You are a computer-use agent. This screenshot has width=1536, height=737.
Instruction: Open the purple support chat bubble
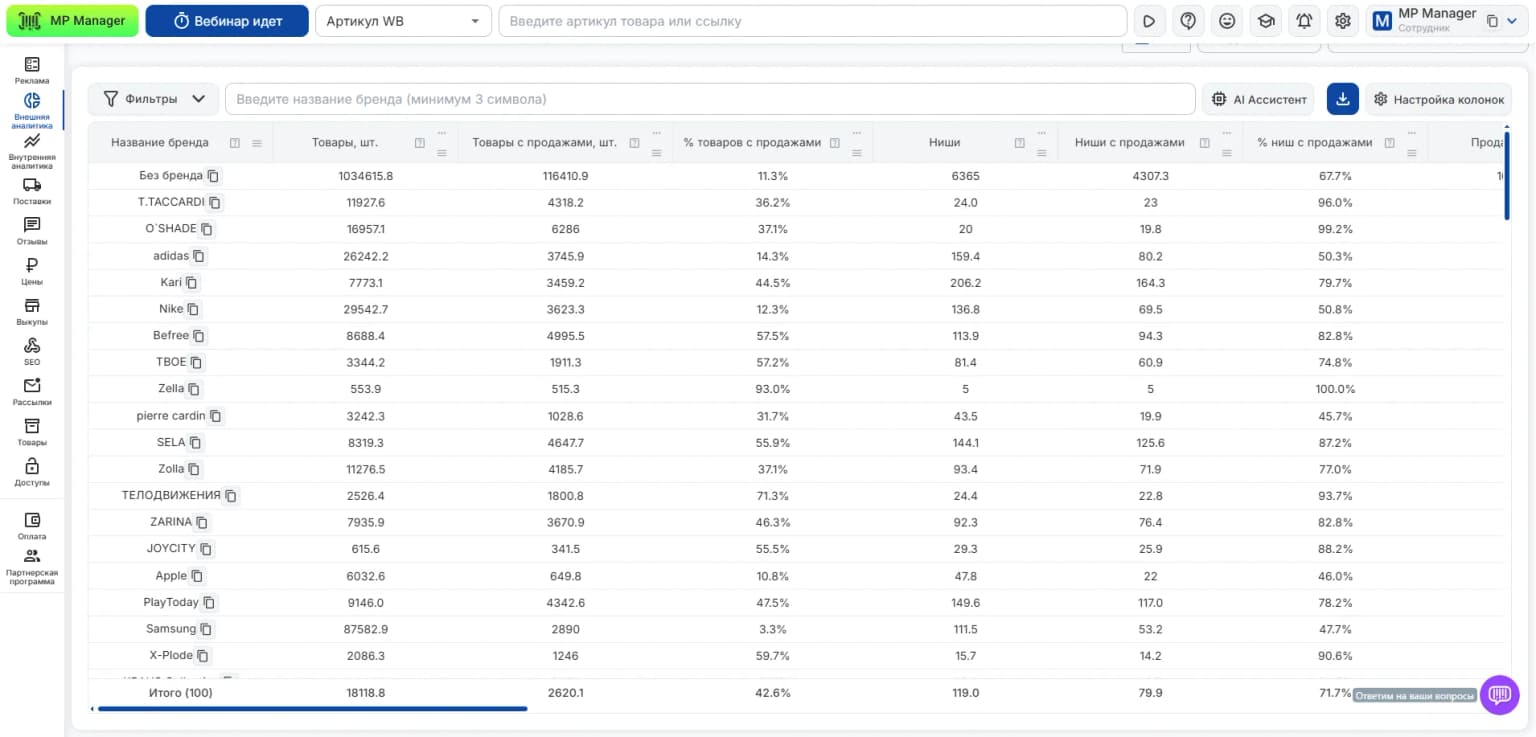[x=1499, y=694]
